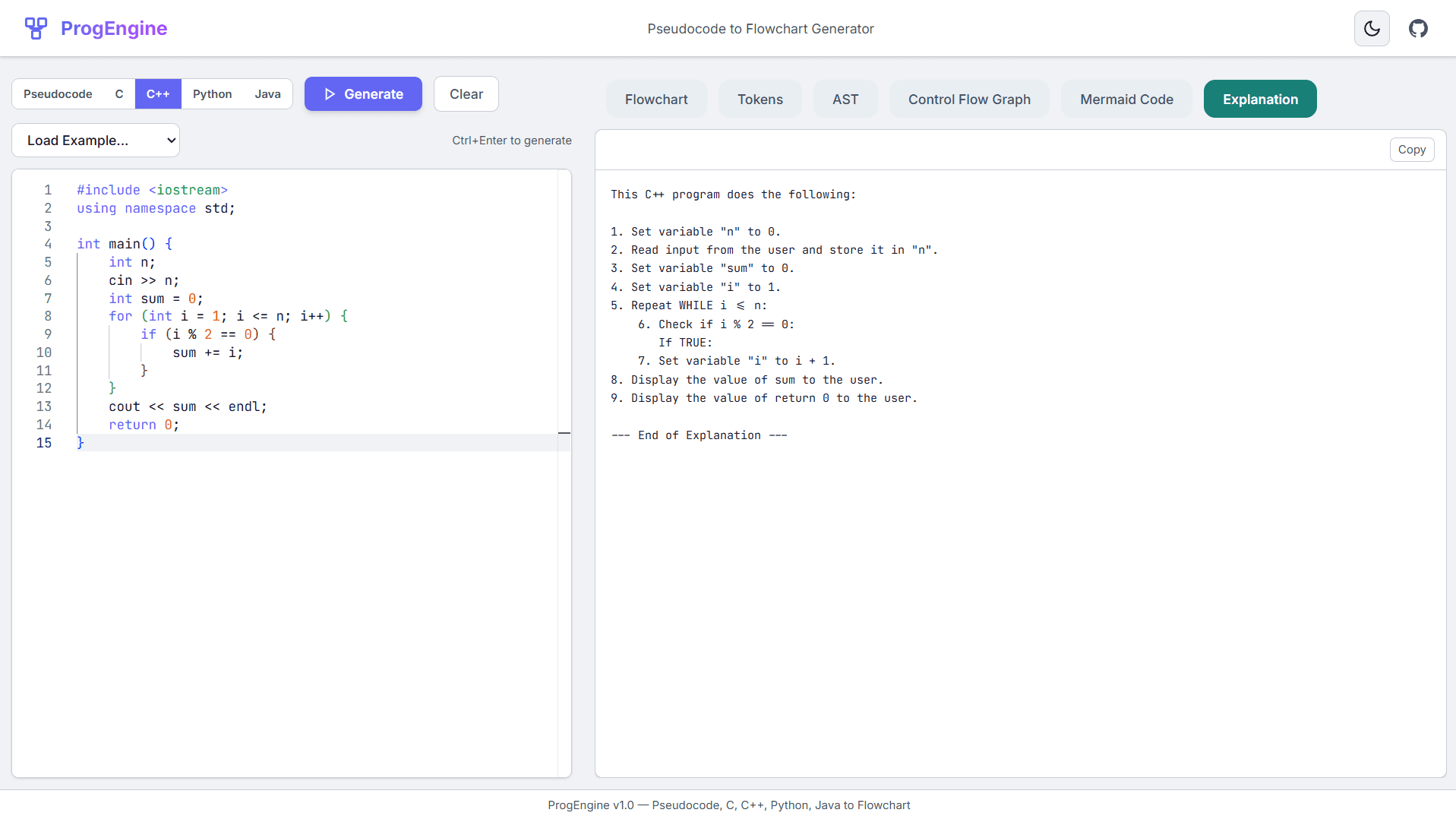Click 'Display the value of sum' explanation line
1456x819 pixels.
tap(747, 380)
